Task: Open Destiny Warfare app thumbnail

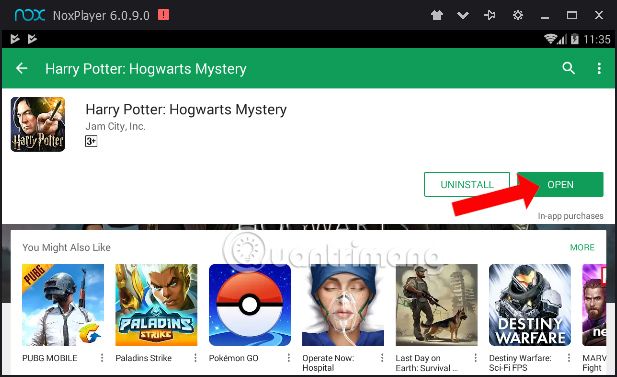Action: [x=530, y=305]
